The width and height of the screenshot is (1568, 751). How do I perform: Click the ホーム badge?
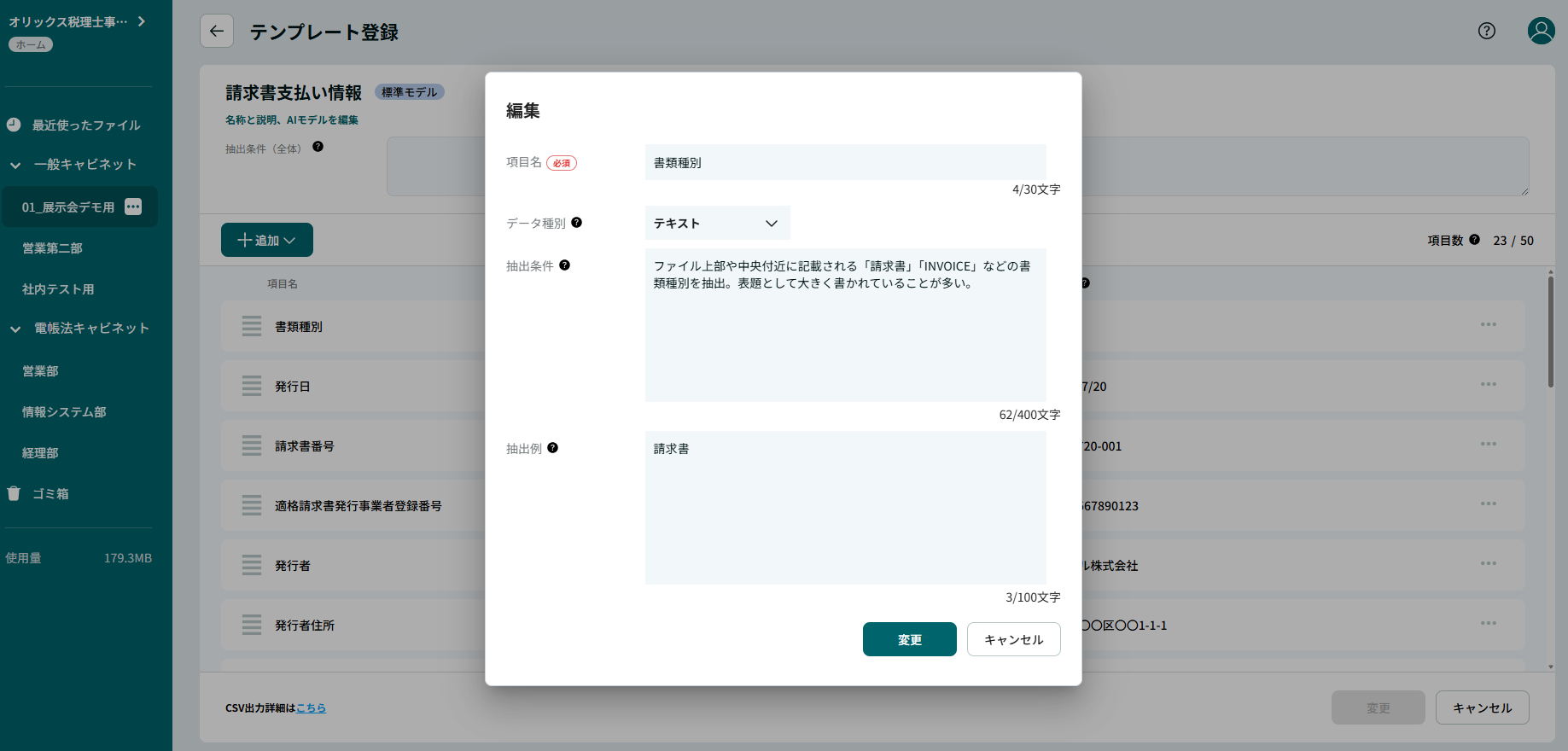coord(31,44)
